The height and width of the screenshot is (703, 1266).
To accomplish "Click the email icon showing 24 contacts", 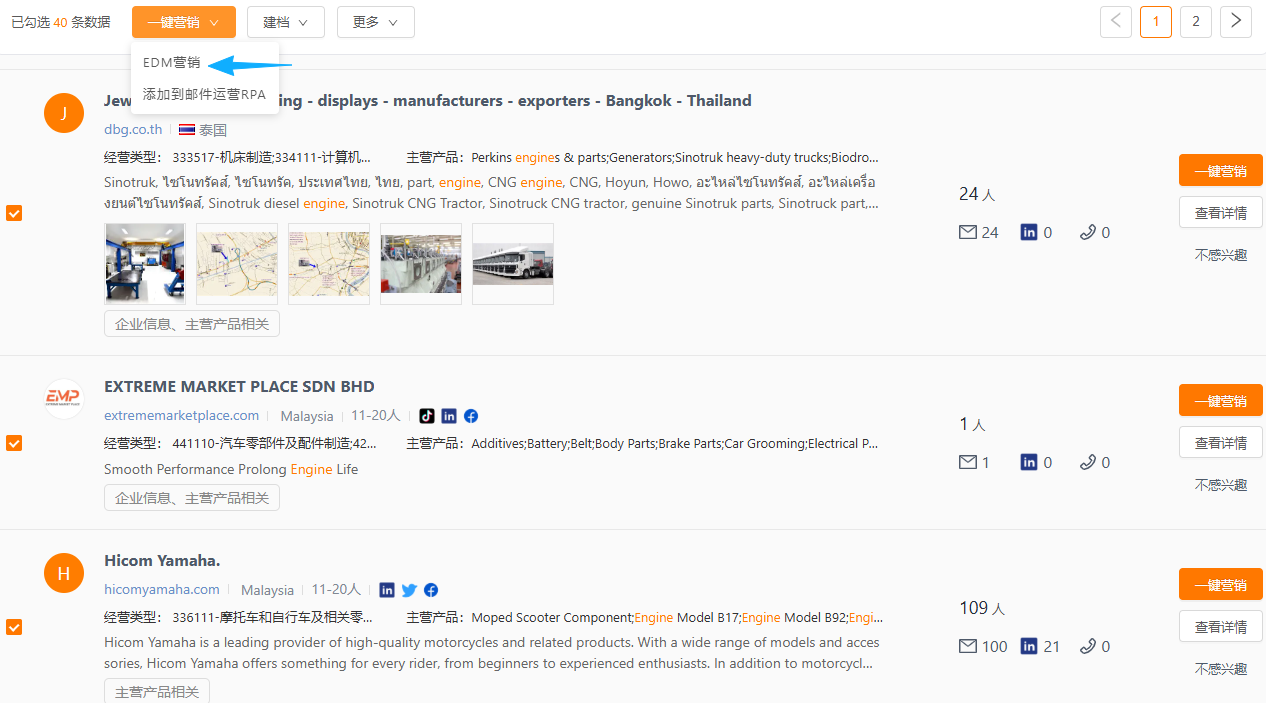I will (967, 232).
